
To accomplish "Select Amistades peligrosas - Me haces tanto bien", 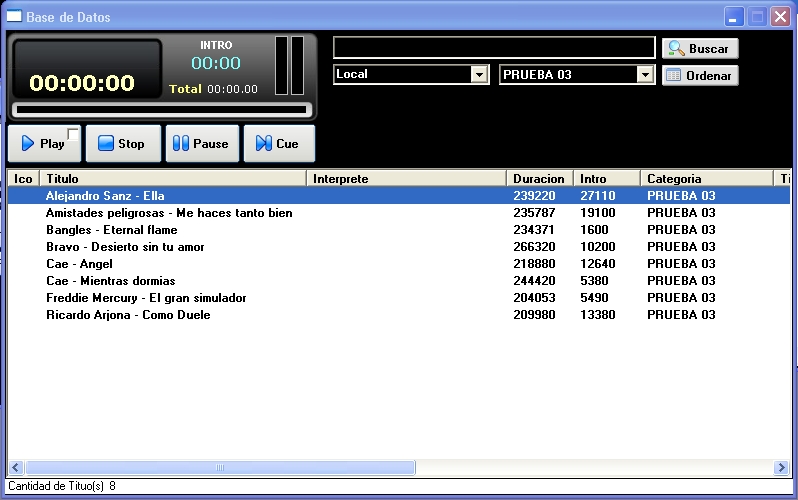I will coord(398,213).
